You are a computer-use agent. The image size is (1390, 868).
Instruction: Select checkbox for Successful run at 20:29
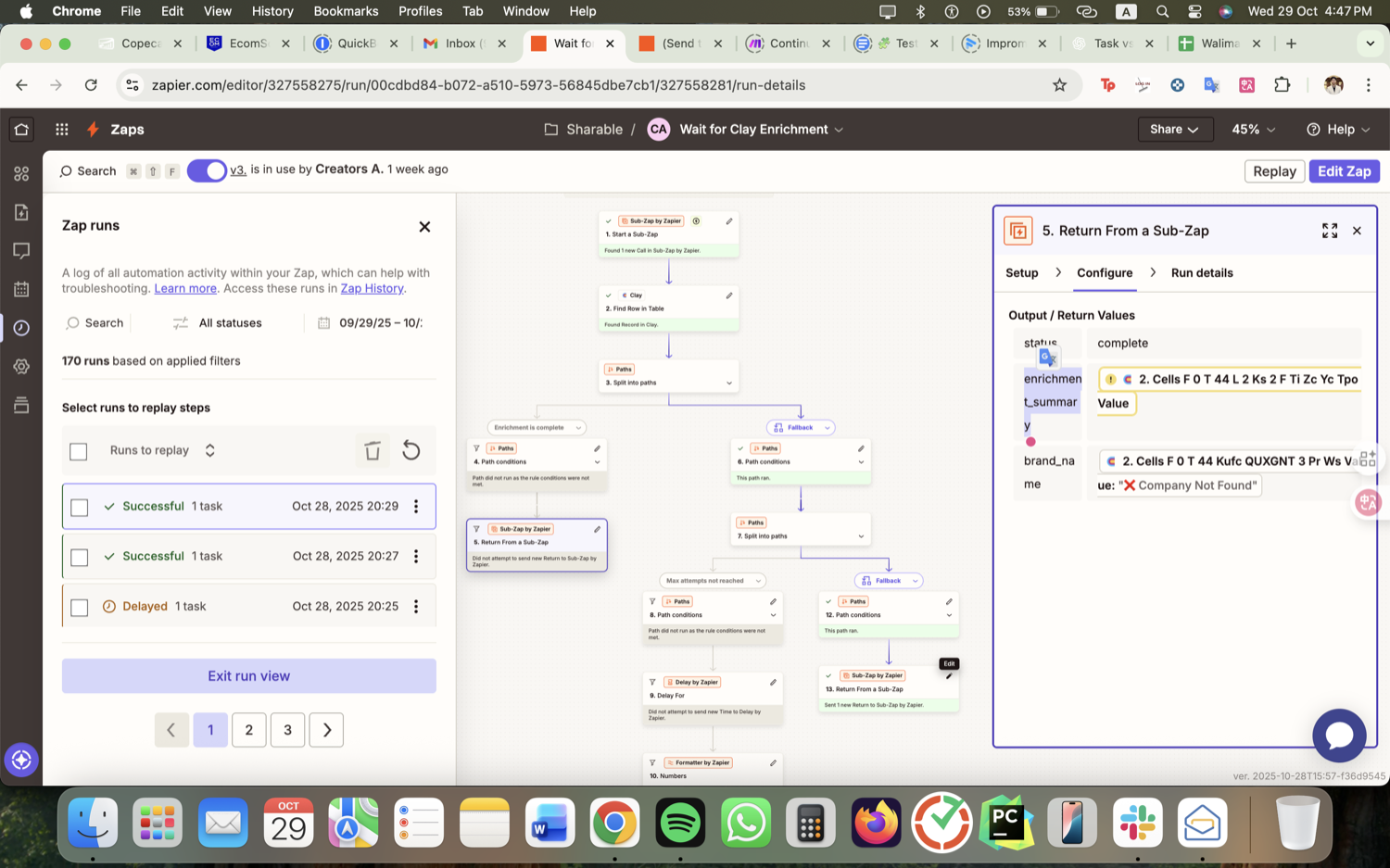coord(80,508)
